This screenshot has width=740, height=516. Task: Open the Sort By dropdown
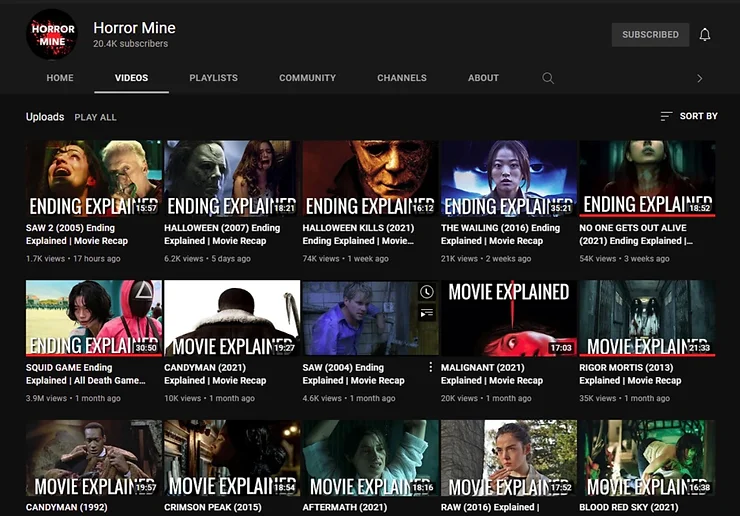coord(689,116)
